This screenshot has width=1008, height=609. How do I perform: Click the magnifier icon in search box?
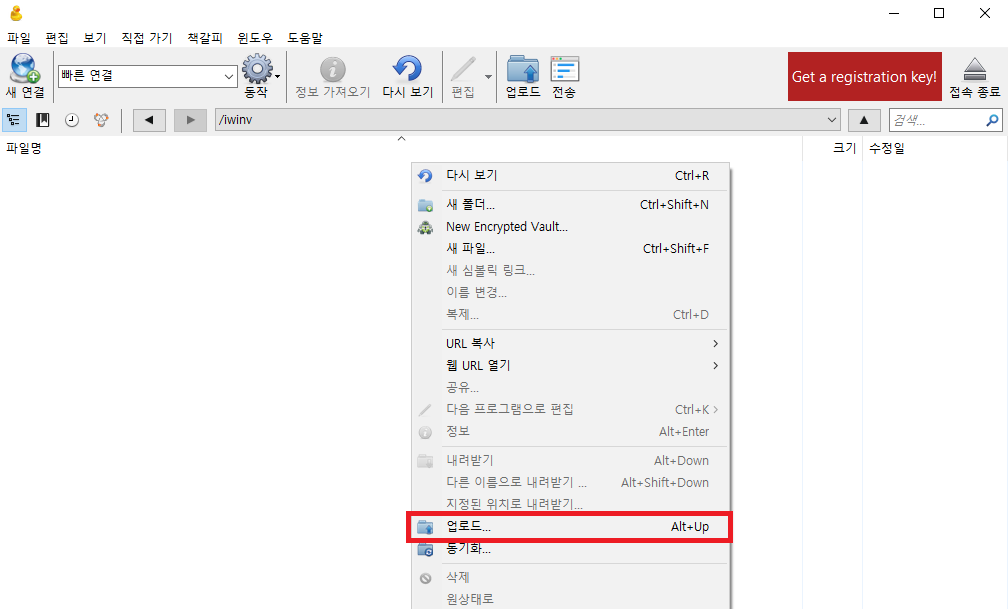(992, 120)
